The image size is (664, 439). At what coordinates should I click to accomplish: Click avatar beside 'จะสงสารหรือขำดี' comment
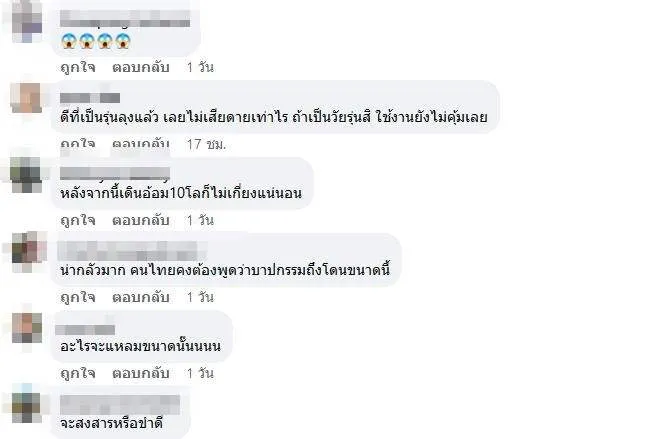tap(26, 406)
